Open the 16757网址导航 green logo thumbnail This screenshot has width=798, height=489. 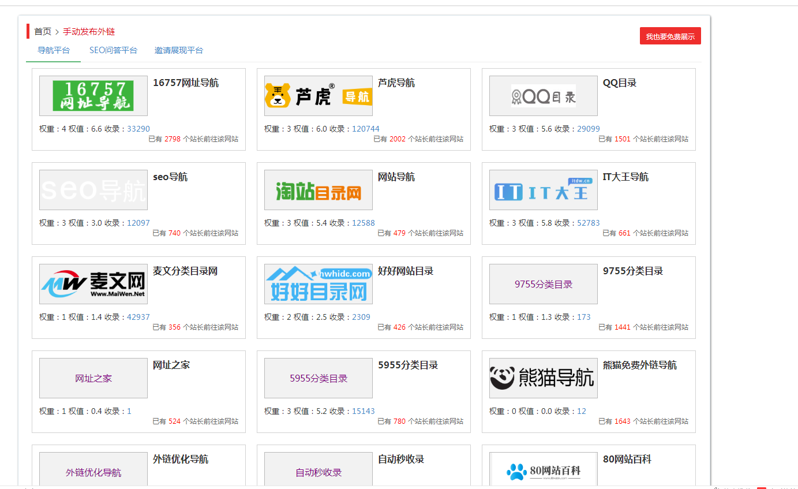(93, 96)
